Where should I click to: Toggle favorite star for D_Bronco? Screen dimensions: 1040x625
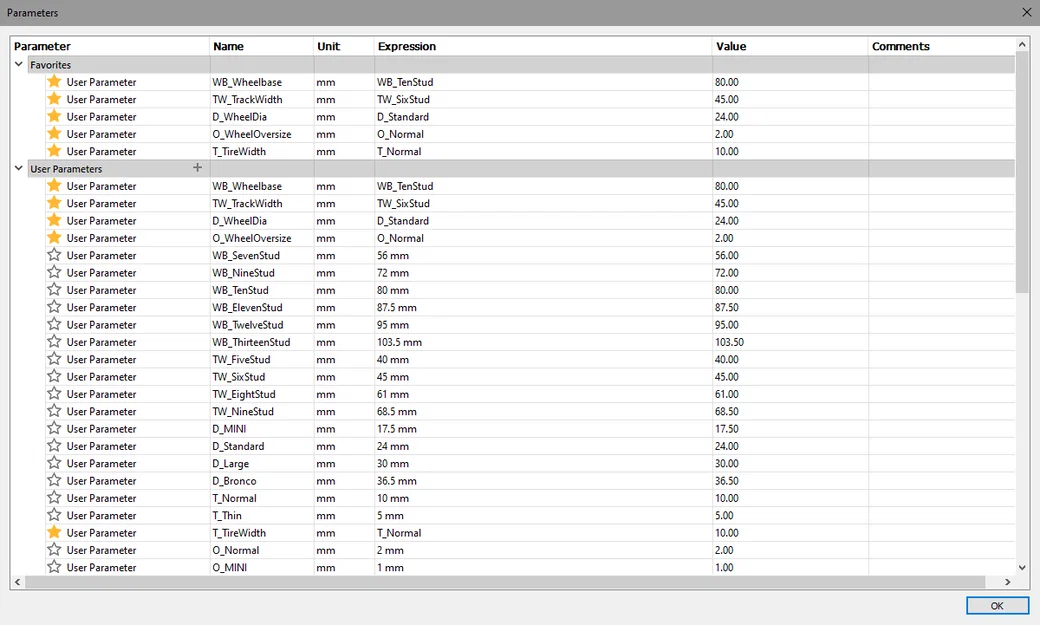(54, 480)
